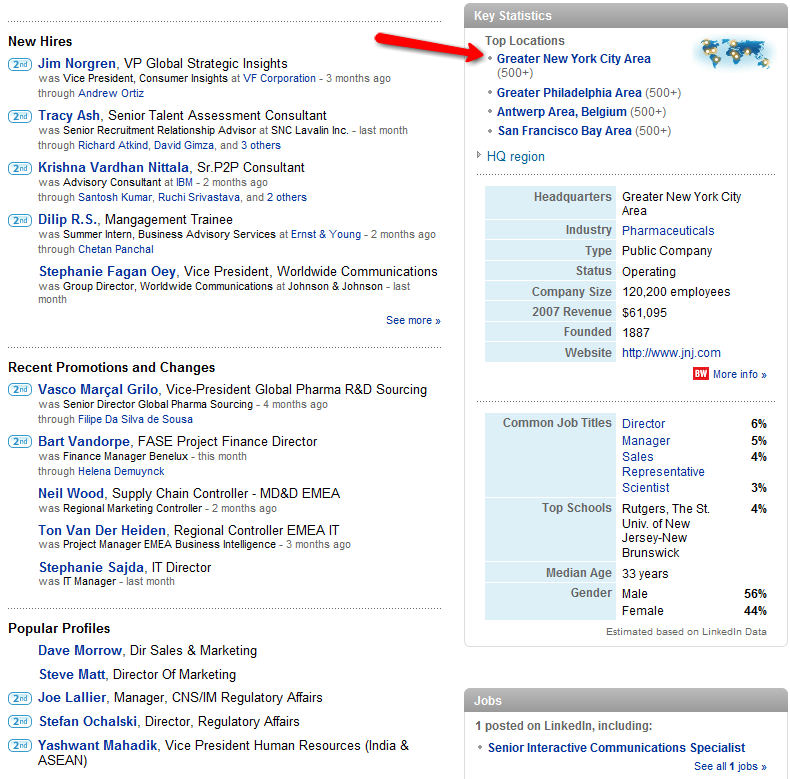Select Greater New York City Area location
The image size is (790, 779).
(573, 59)
